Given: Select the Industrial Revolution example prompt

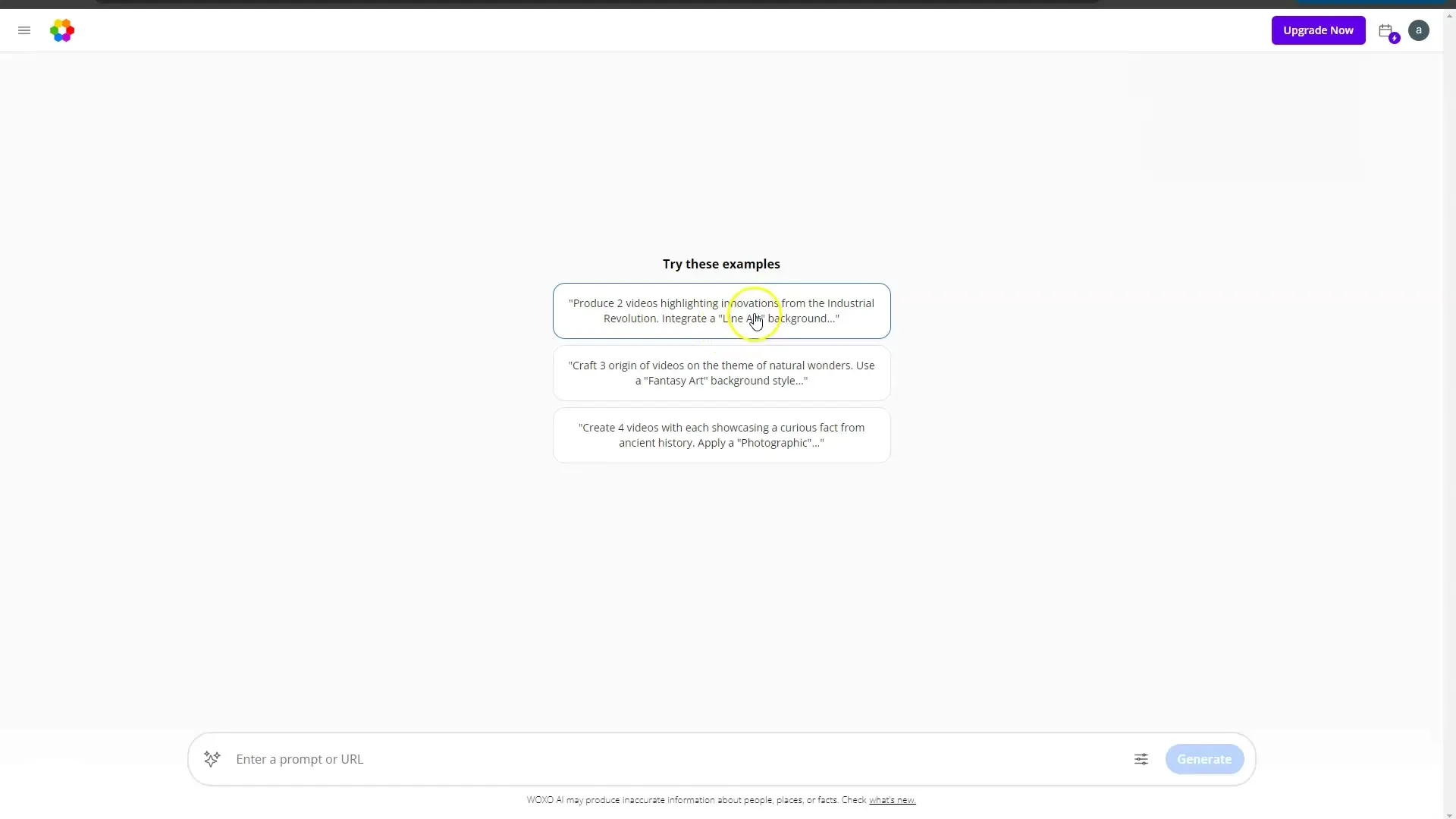Looking at the screenshot, I should tap(721, 311).
